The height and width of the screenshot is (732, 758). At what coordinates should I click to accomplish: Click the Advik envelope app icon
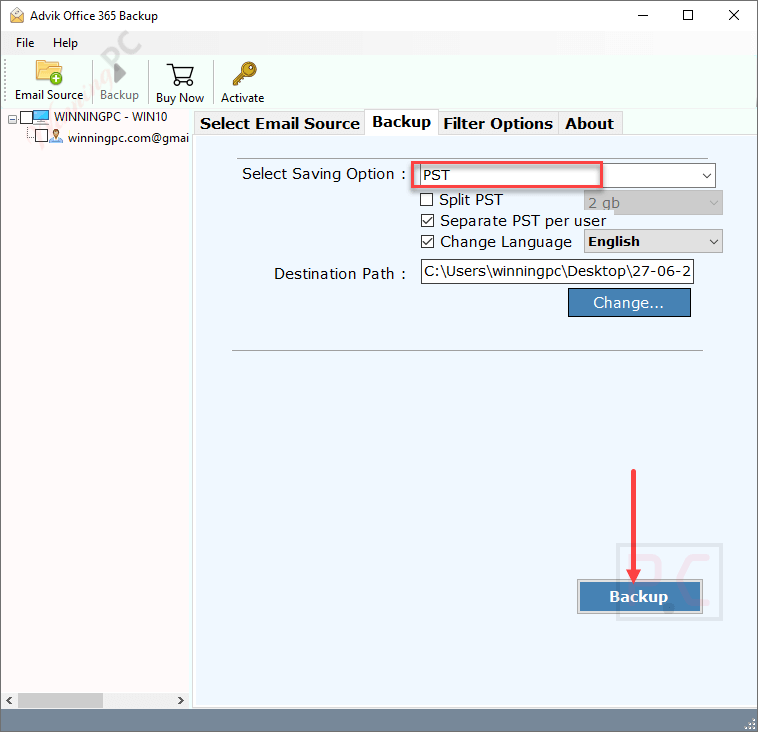(x=17, y=15)
